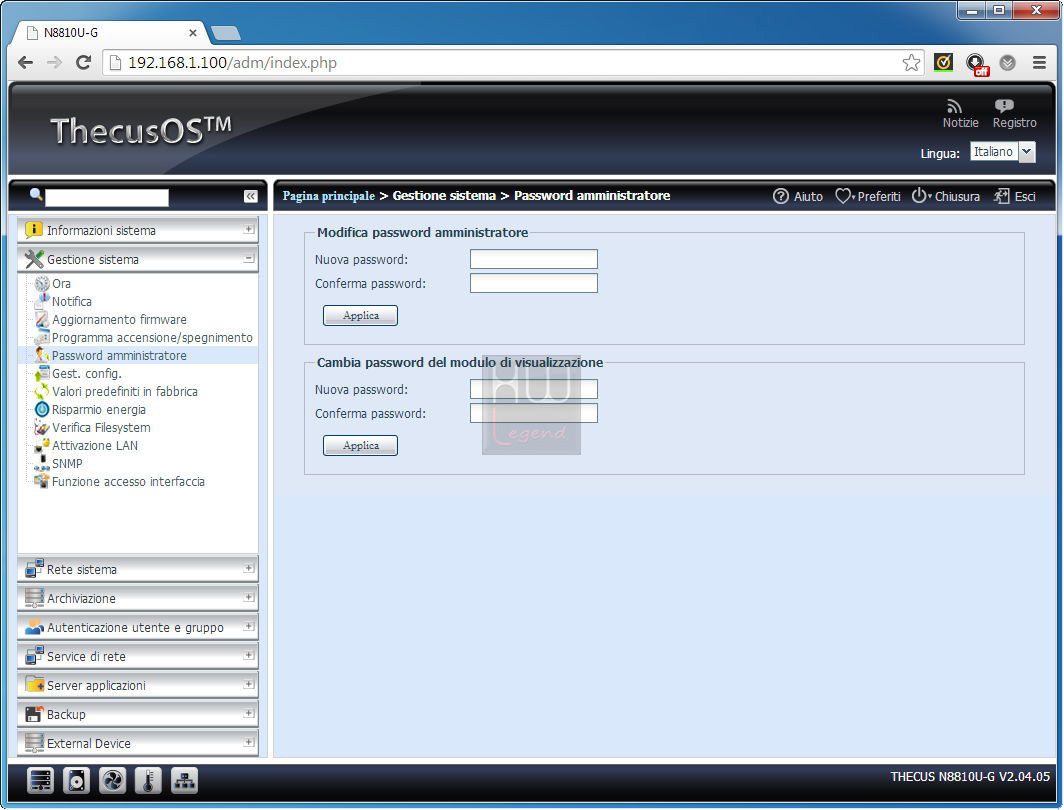Go back with the browser back arrow
Image resolution: width=1064 pixels, height=810 pixels.
click(25, 62)
